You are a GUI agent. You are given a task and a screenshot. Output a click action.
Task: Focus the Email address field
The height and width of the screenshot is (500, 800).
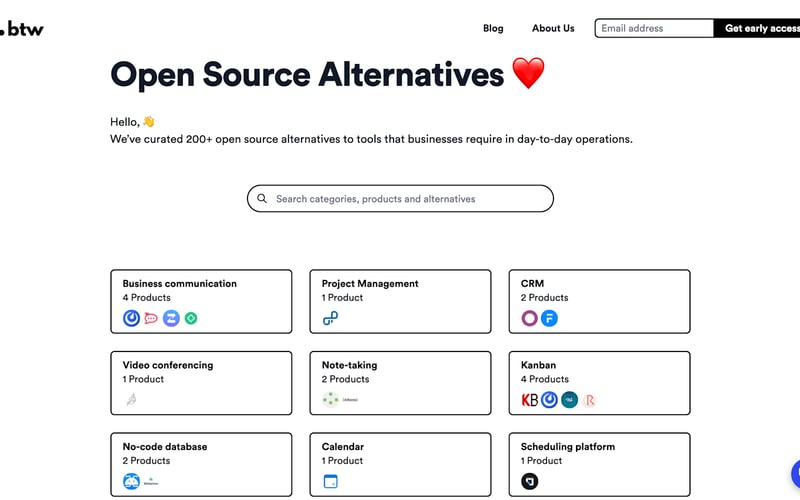coord(654,29)
